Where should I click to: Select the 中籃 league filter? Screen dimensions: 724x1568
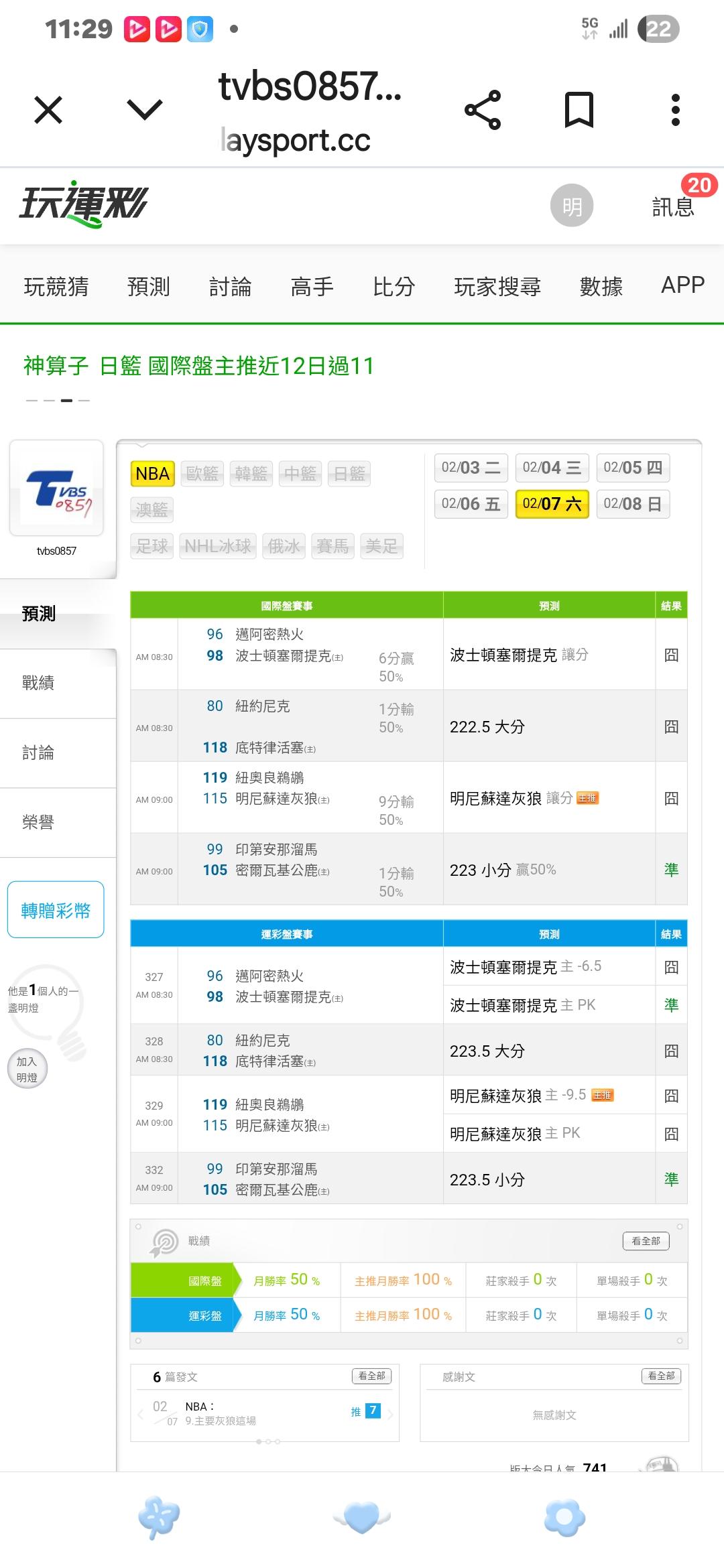(x=300, y=474)
